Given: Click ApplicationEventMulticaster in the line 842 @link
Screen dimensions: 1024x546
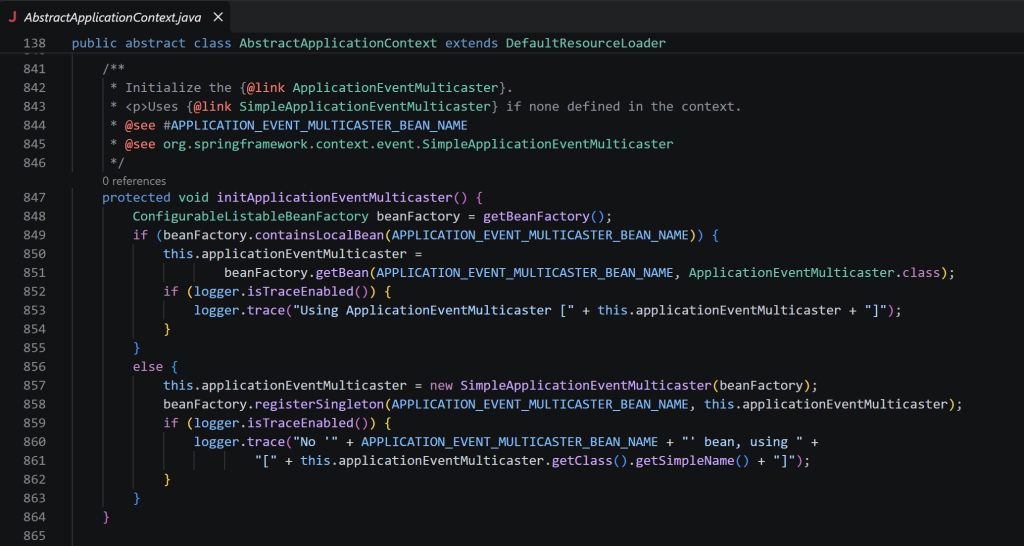Looking at the screenshot, I should [396, 88].
